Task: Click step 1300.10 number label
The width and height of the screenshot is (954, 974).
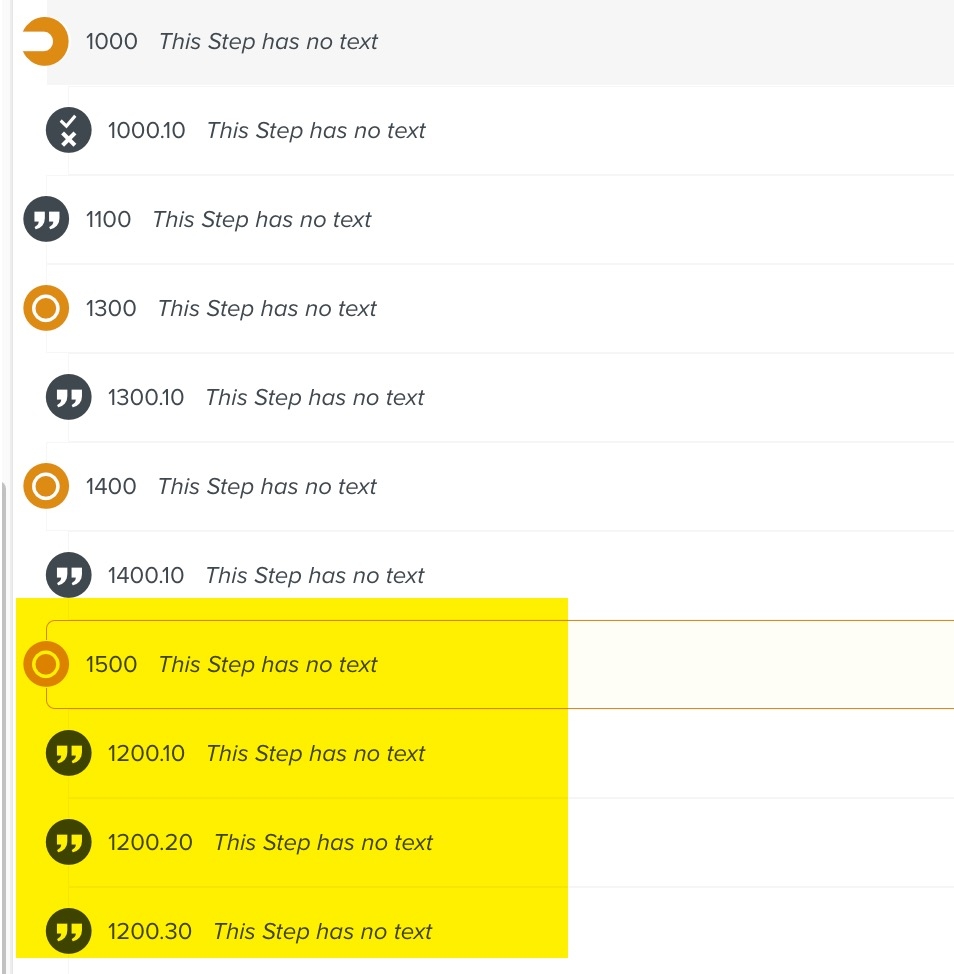Action: click(146, 398)
